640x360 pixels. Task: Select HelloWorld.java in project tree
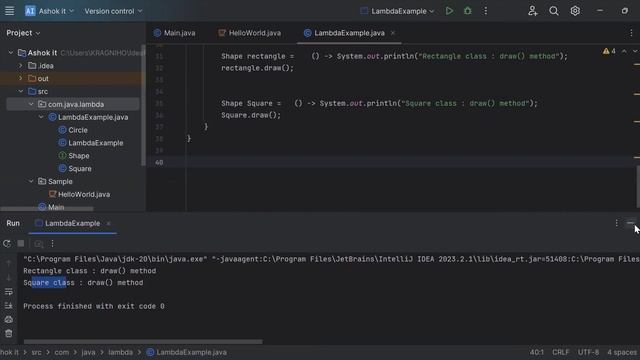tap(79, 194)
